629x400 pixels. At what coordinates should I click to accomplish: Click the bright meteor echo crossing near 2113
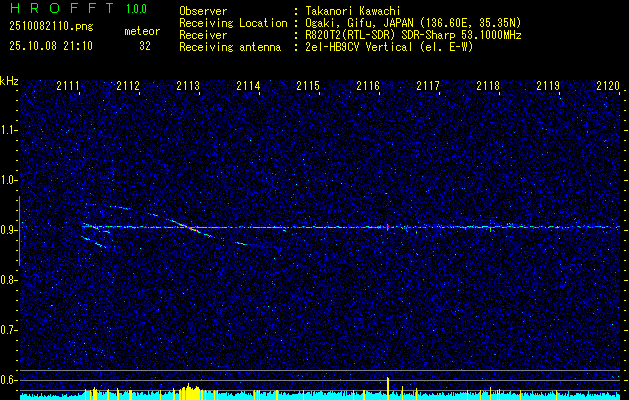pyautogui.click(x=187, y=227)
